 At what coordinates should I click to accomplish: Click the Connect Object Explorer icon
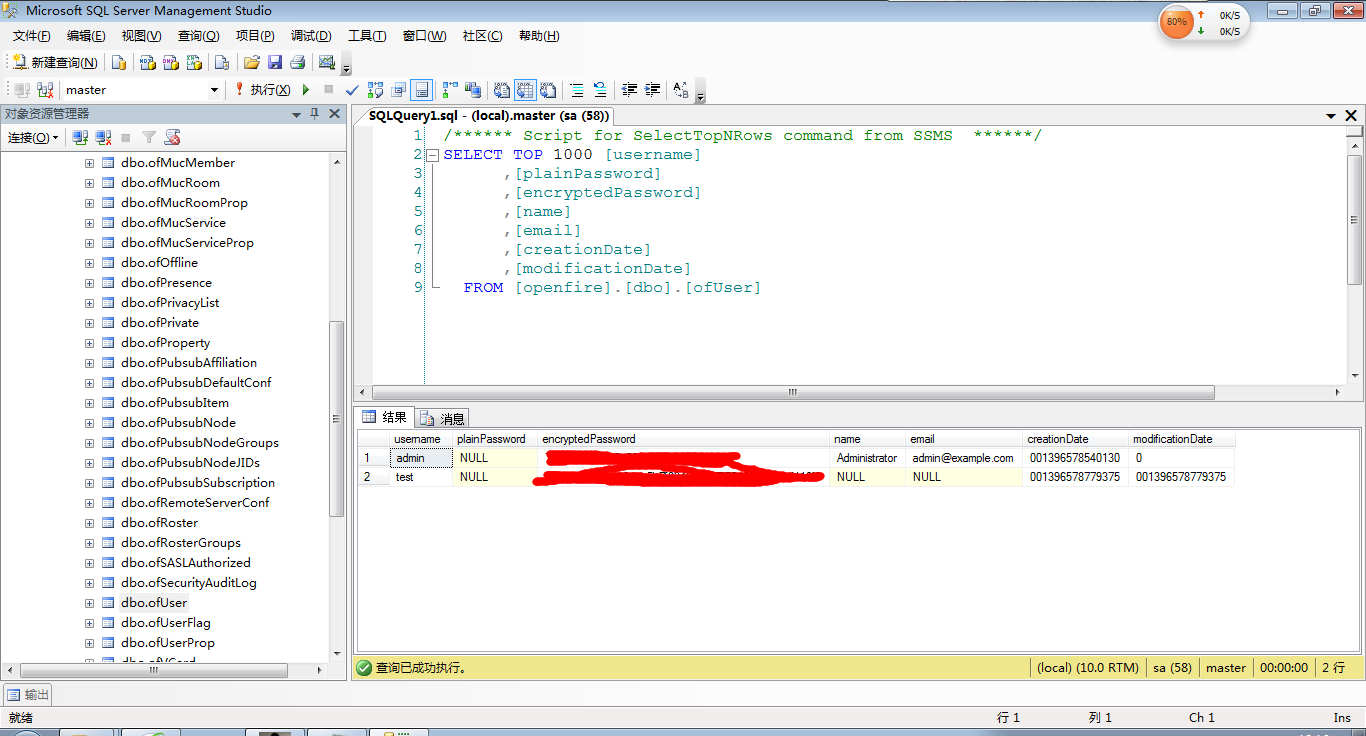coord(80,138)
